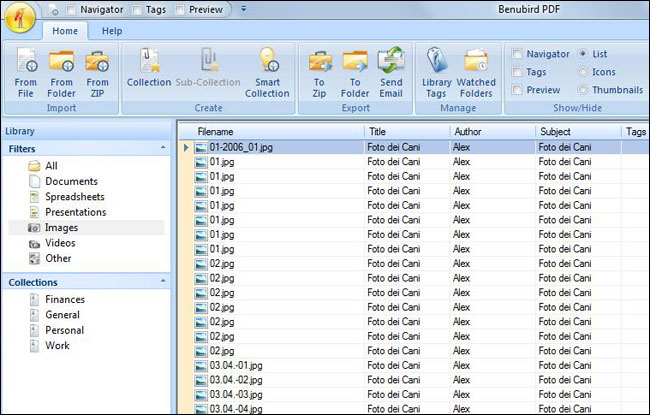Screen dimensions: 650x415
Task: Switch to Icons view radio button
Action: point(582,72)
